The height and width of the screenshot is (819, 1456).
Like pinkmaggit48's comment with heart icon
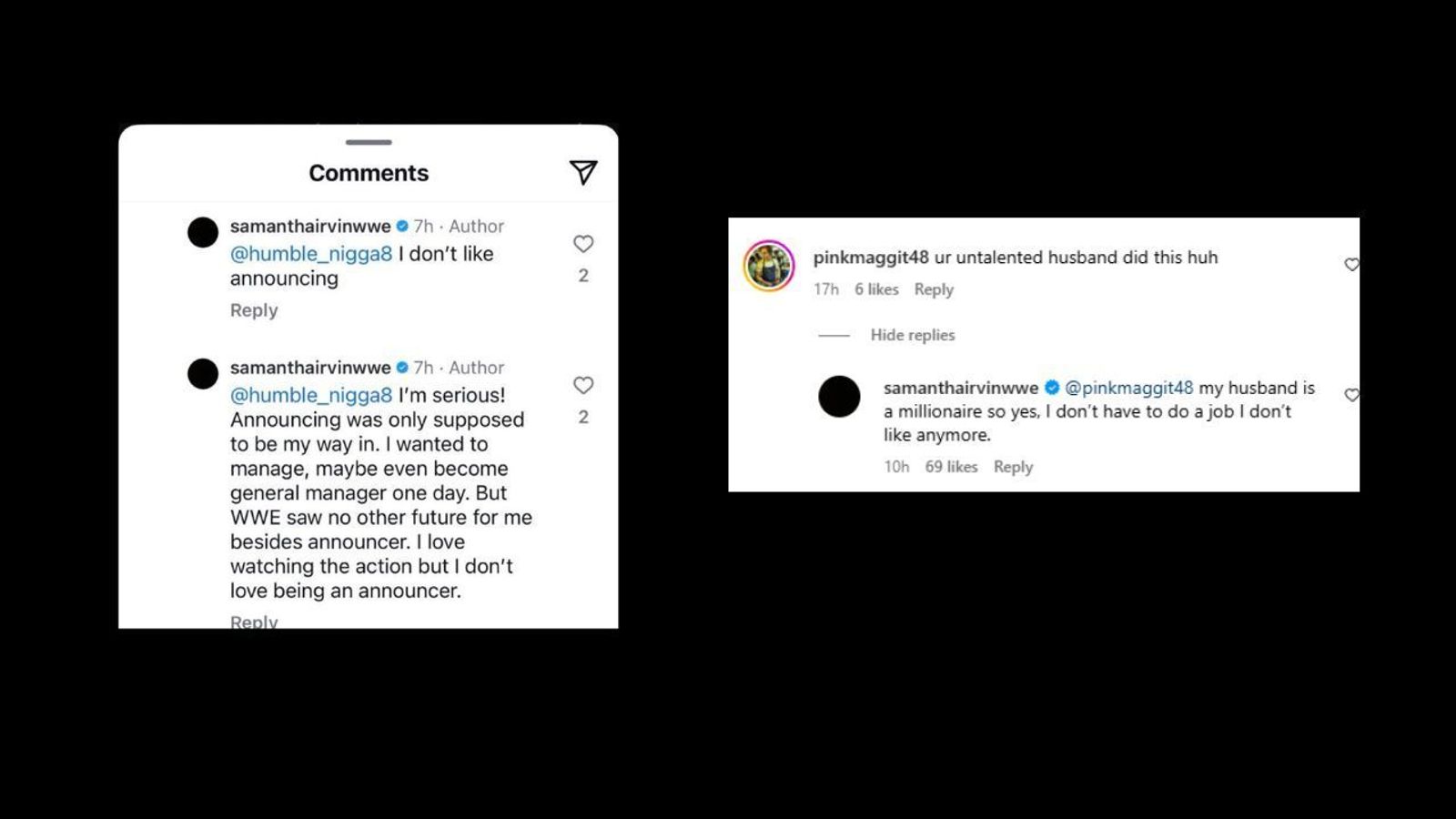click(1351, 265)
